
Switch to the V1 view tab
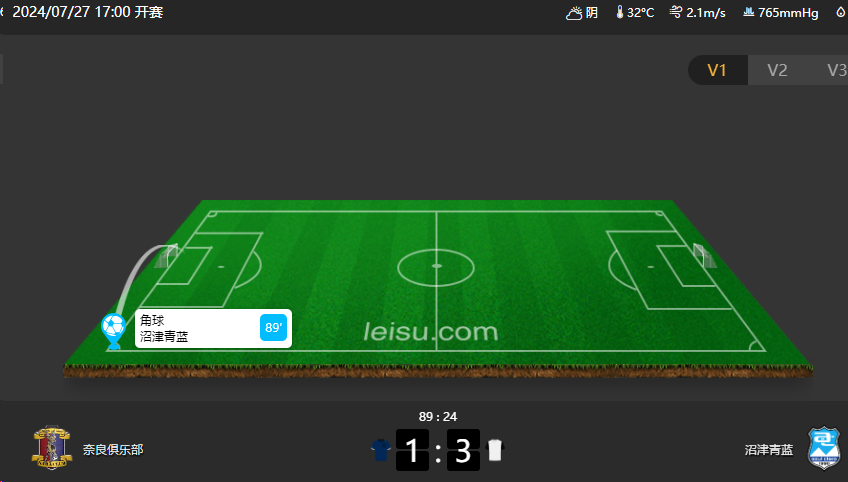[x=717, y=70]
